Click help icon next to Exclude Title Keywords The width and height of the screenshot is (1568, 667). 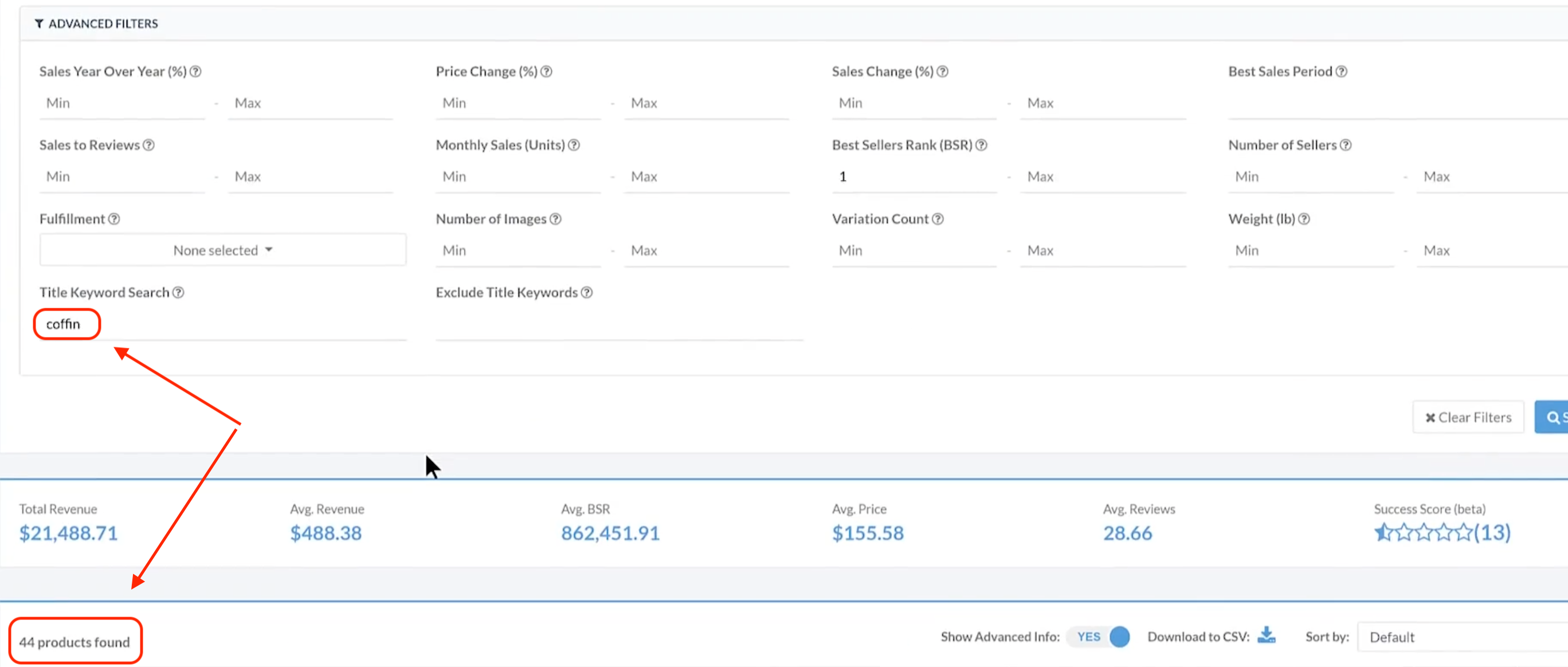587,293
